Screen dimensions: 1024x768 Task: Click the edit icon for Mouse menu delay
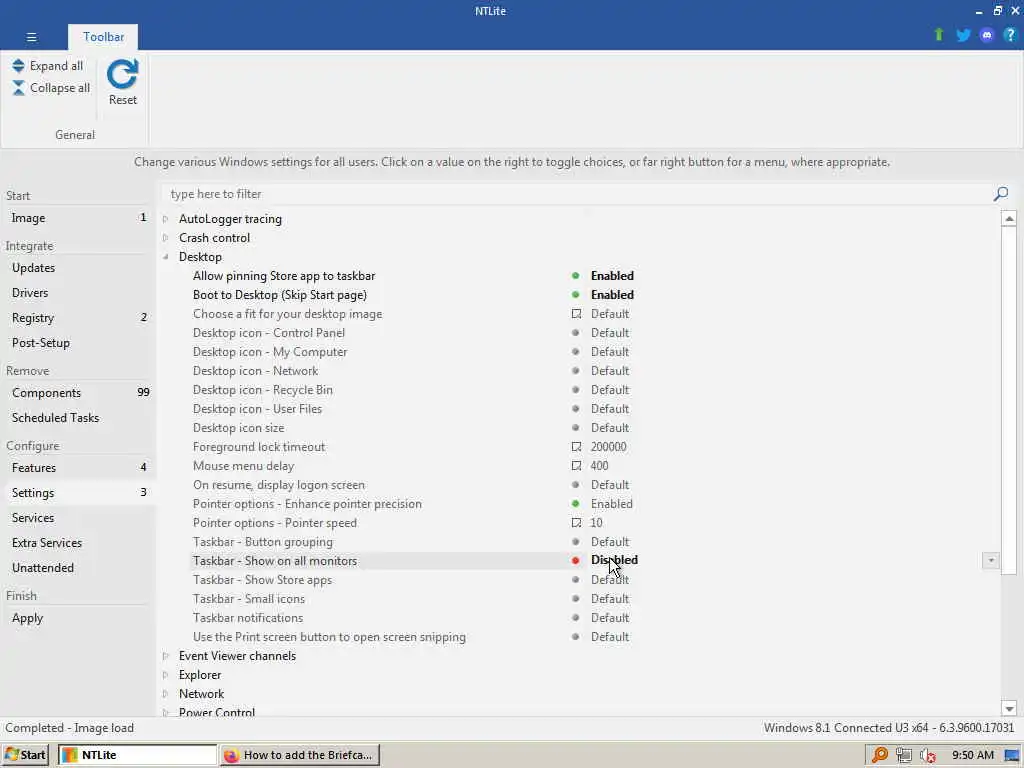[x=576, y=466]
